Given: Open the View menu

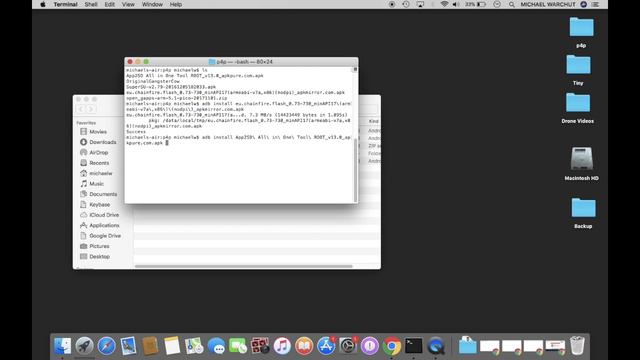Looking at the screenshot, I should coord(128,4).
